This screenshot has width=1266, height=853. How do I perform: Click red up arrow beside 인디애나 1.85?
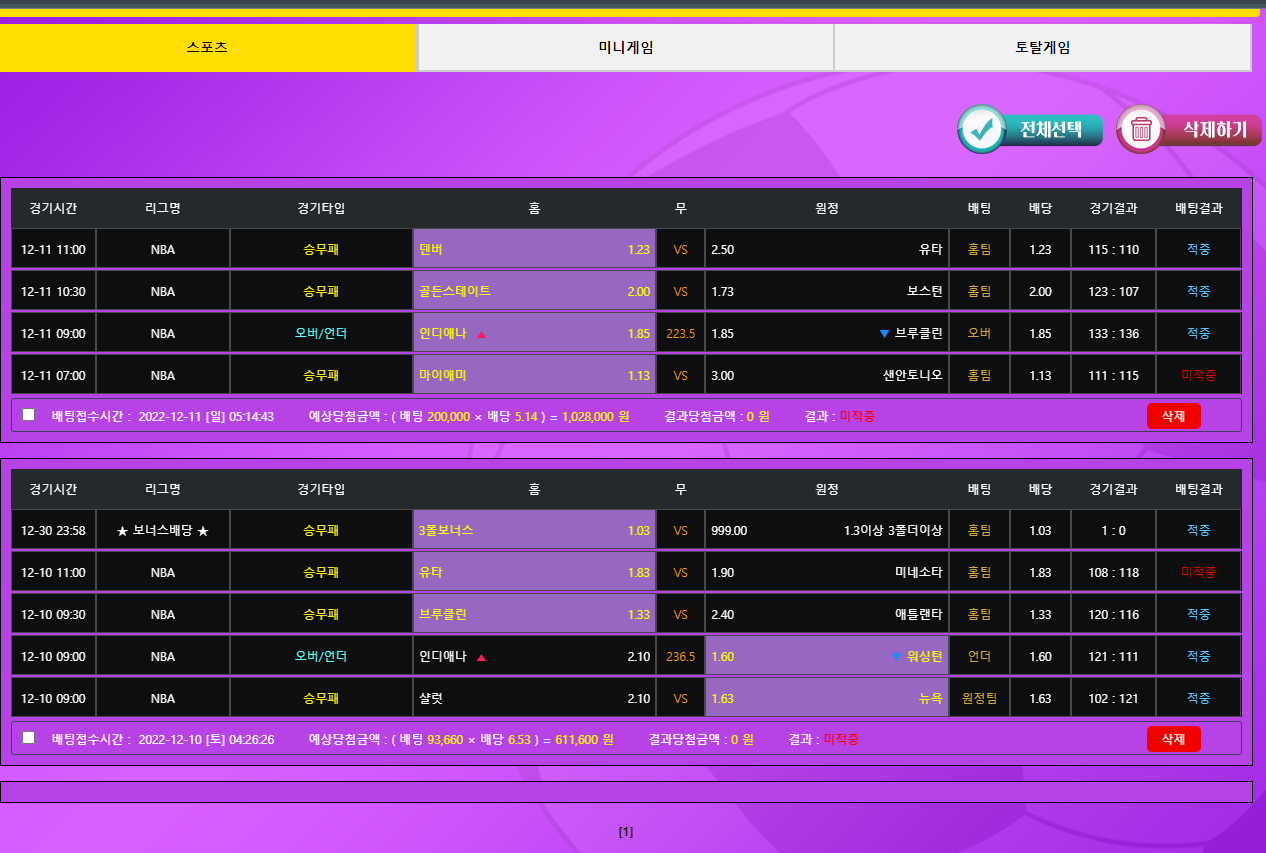pyautogui.click(x=481, y=334)
